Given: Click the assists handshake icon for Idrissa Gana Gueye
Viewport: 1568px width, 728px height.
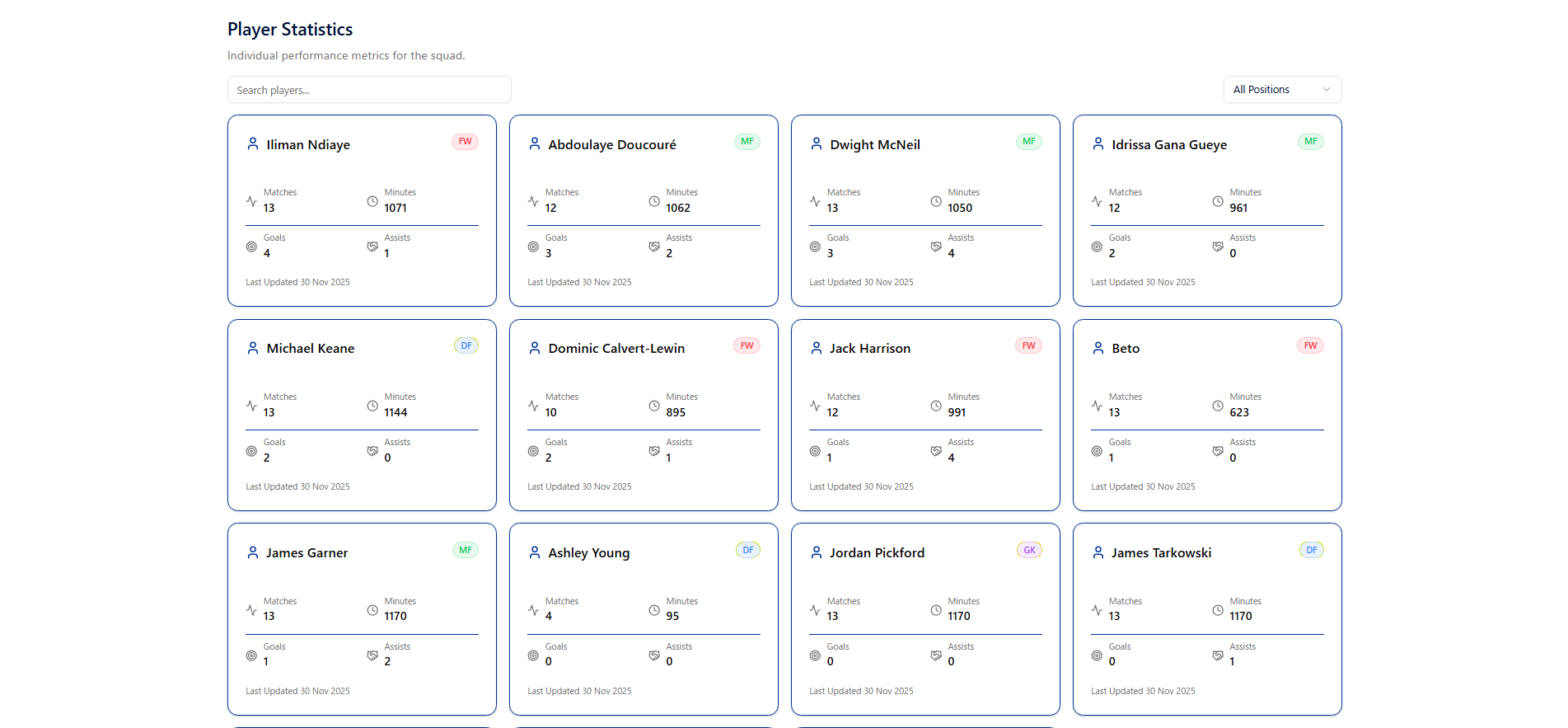Looking at the screenshot, I should [1218, 247].
